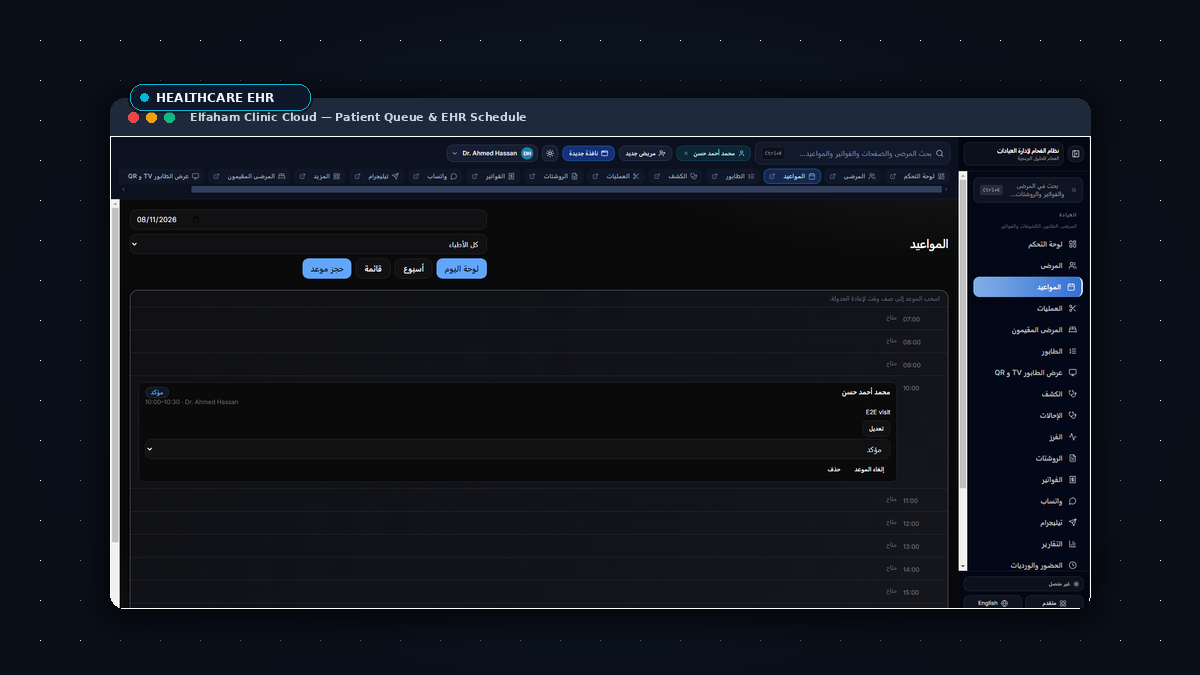Switch to the أسبوع week view
The width and height of the screenshot is (1200, 675).
[413, 268]
